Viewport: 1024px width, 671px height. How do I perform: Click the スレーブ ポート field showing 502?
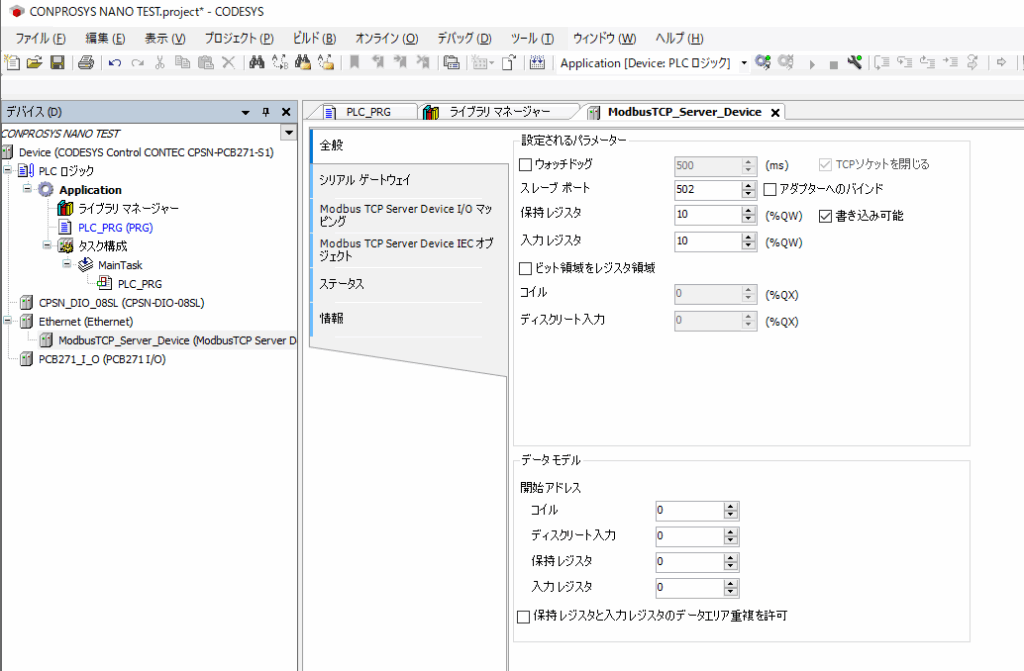coord(709,189)
